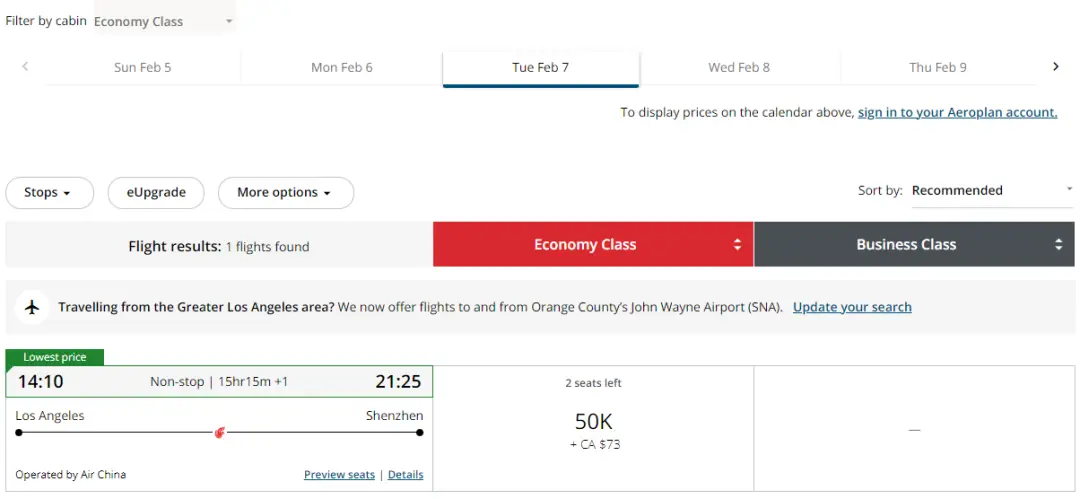Open the Sort by Recommended dropdown

(992, 191)
